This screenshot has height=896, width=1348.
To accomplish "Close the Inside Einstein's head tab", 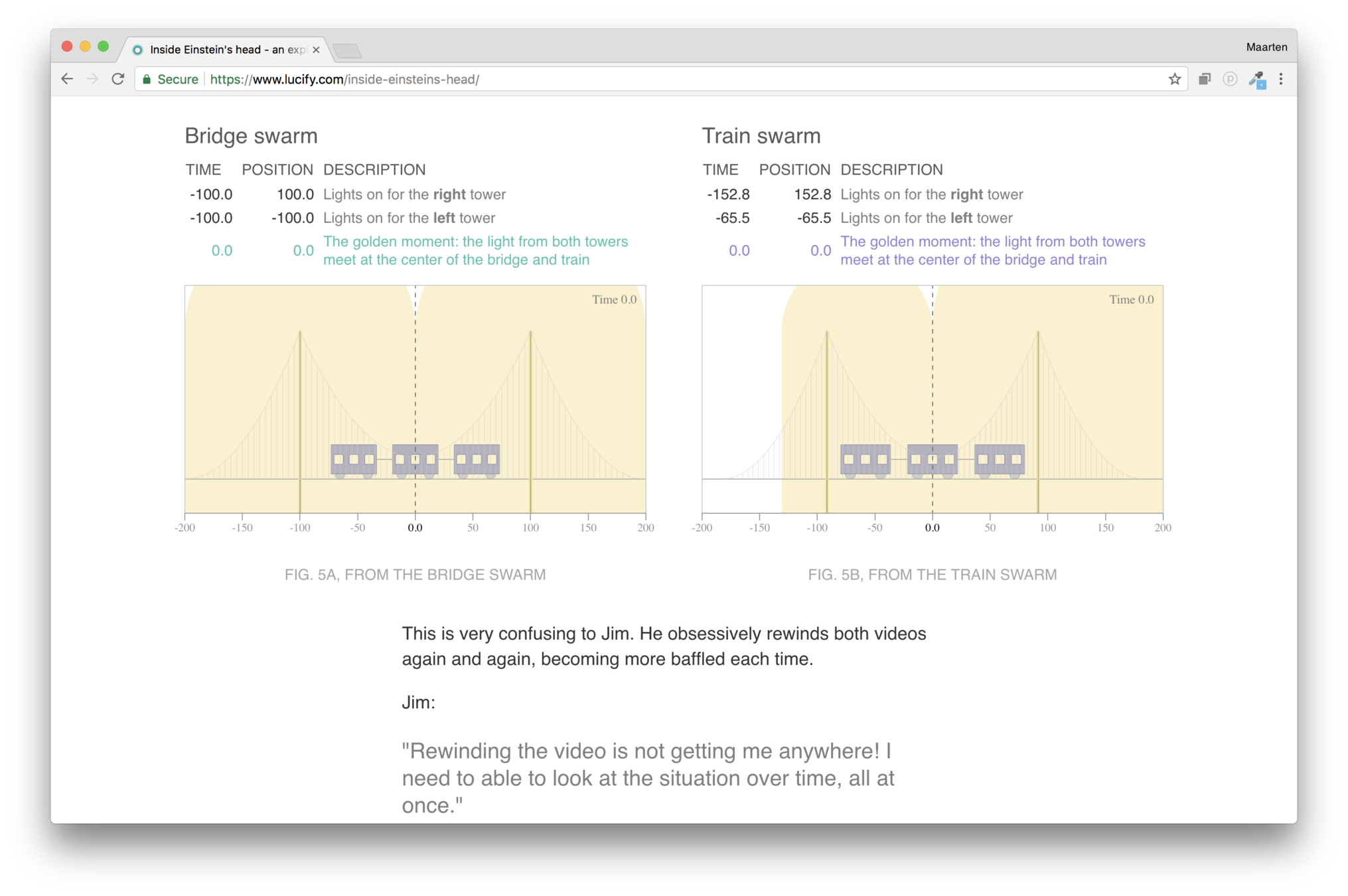I will (316, 50).
